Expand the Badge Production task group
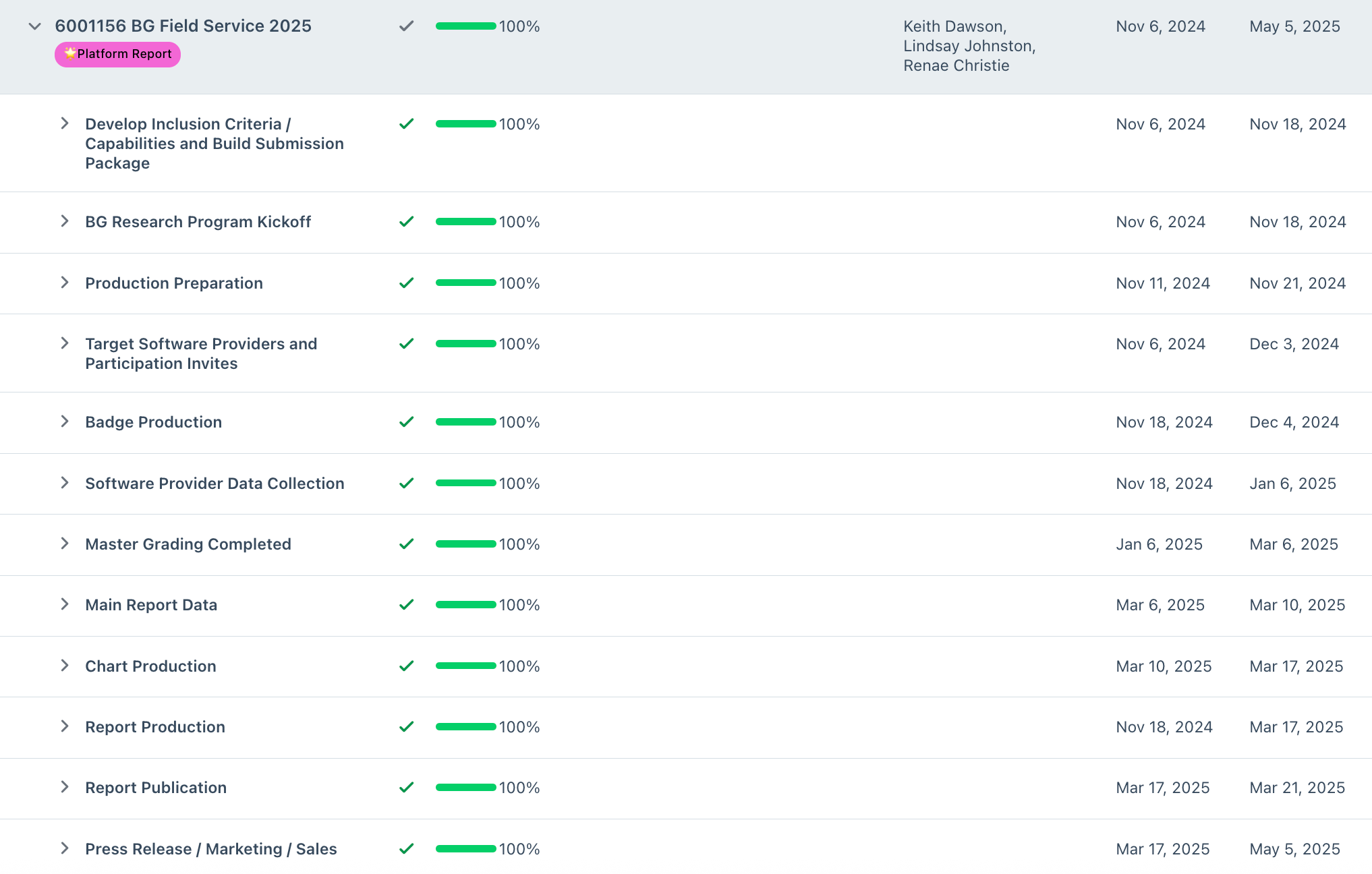This screenshot has width=1372, height=874. point(65,421)
